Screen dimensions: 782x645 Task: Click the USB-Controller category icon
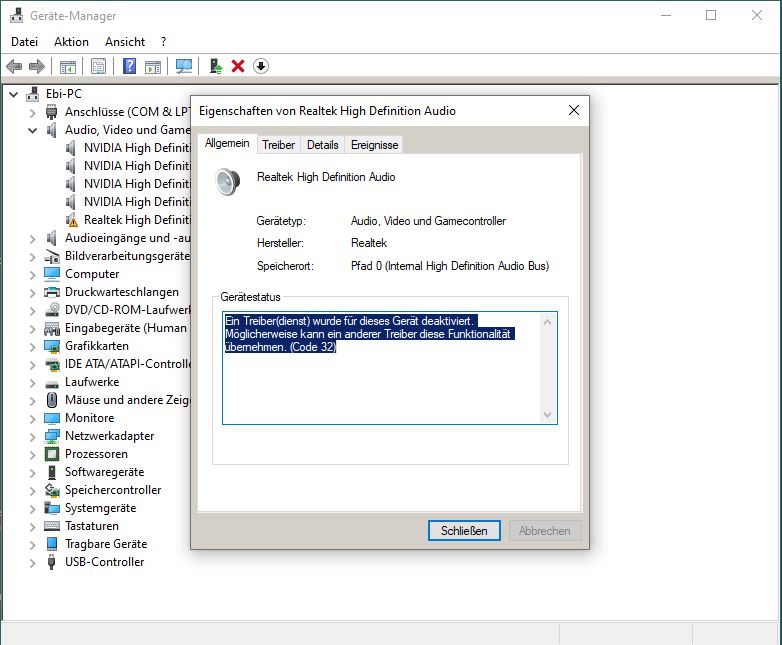[x=52, y=562]
